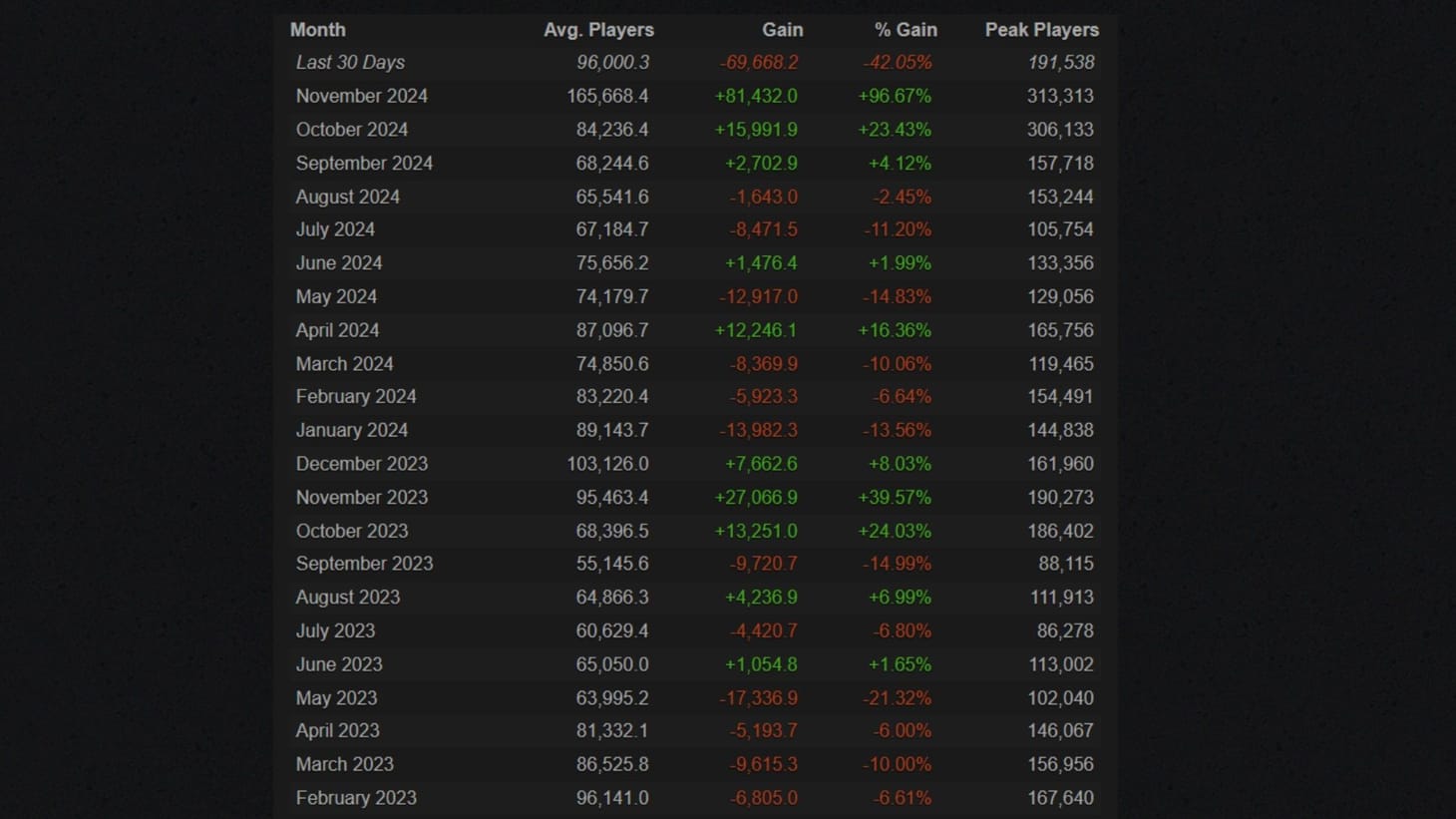Click the gain value +81,432.0
This screenshot has width=1456, height=819.
pyautogui.click(x=757, y=96)
